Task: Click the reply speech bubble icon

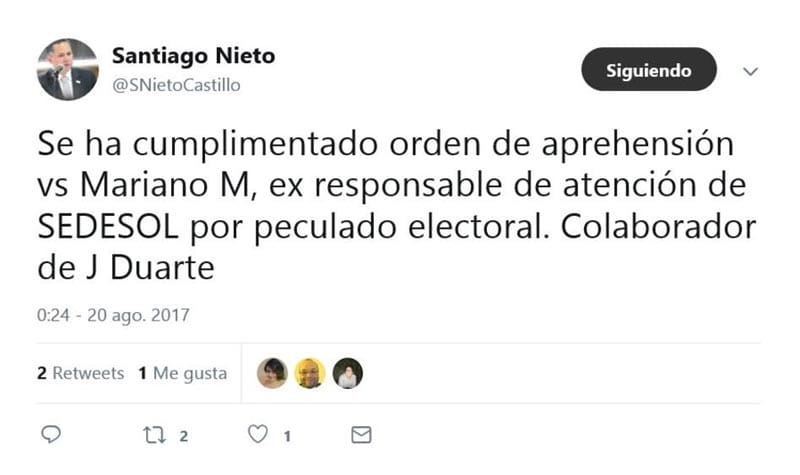Action: (x=51, y=434)
